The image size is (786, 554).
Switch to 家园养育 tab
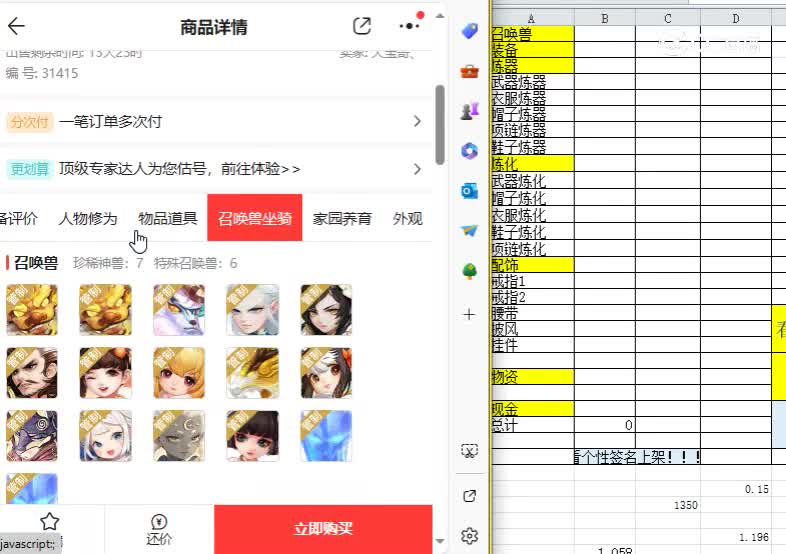point(342,219)
